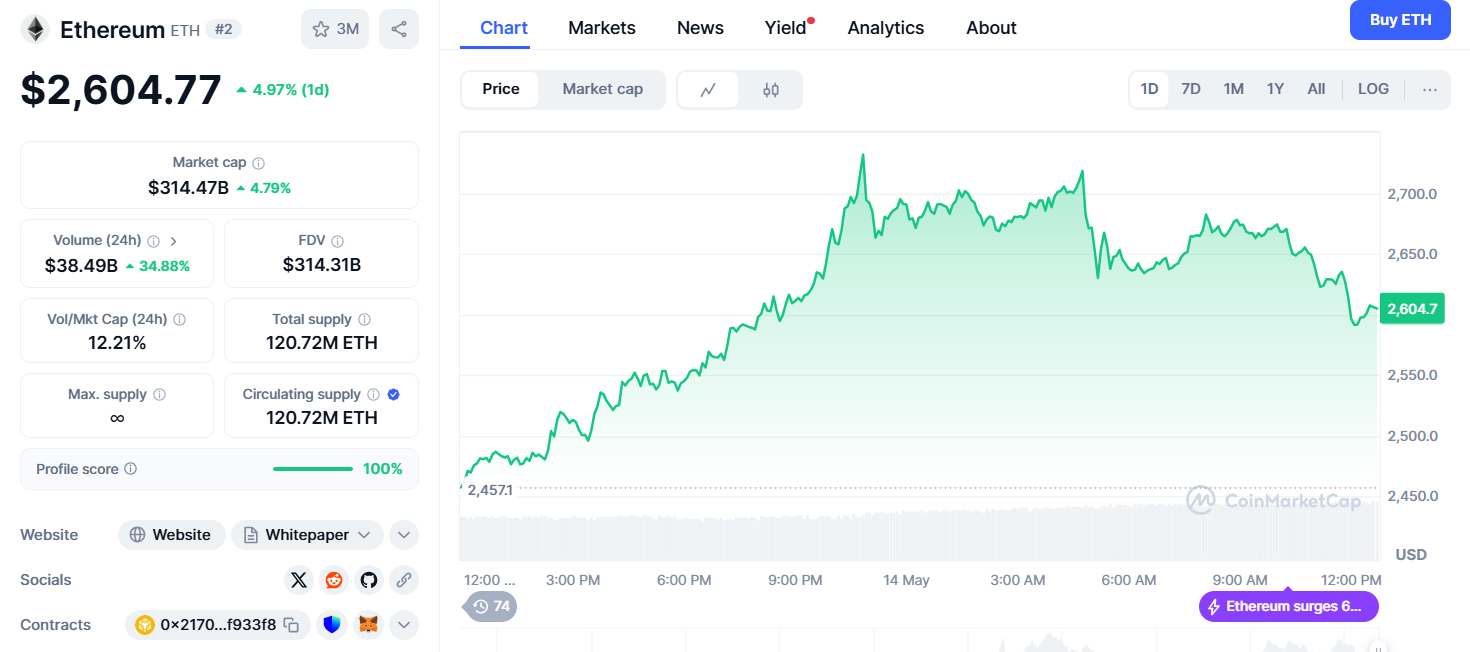Click the 4.97% (1d) price change
This screenshot has width=1470, height=652.
click(283, 90)
